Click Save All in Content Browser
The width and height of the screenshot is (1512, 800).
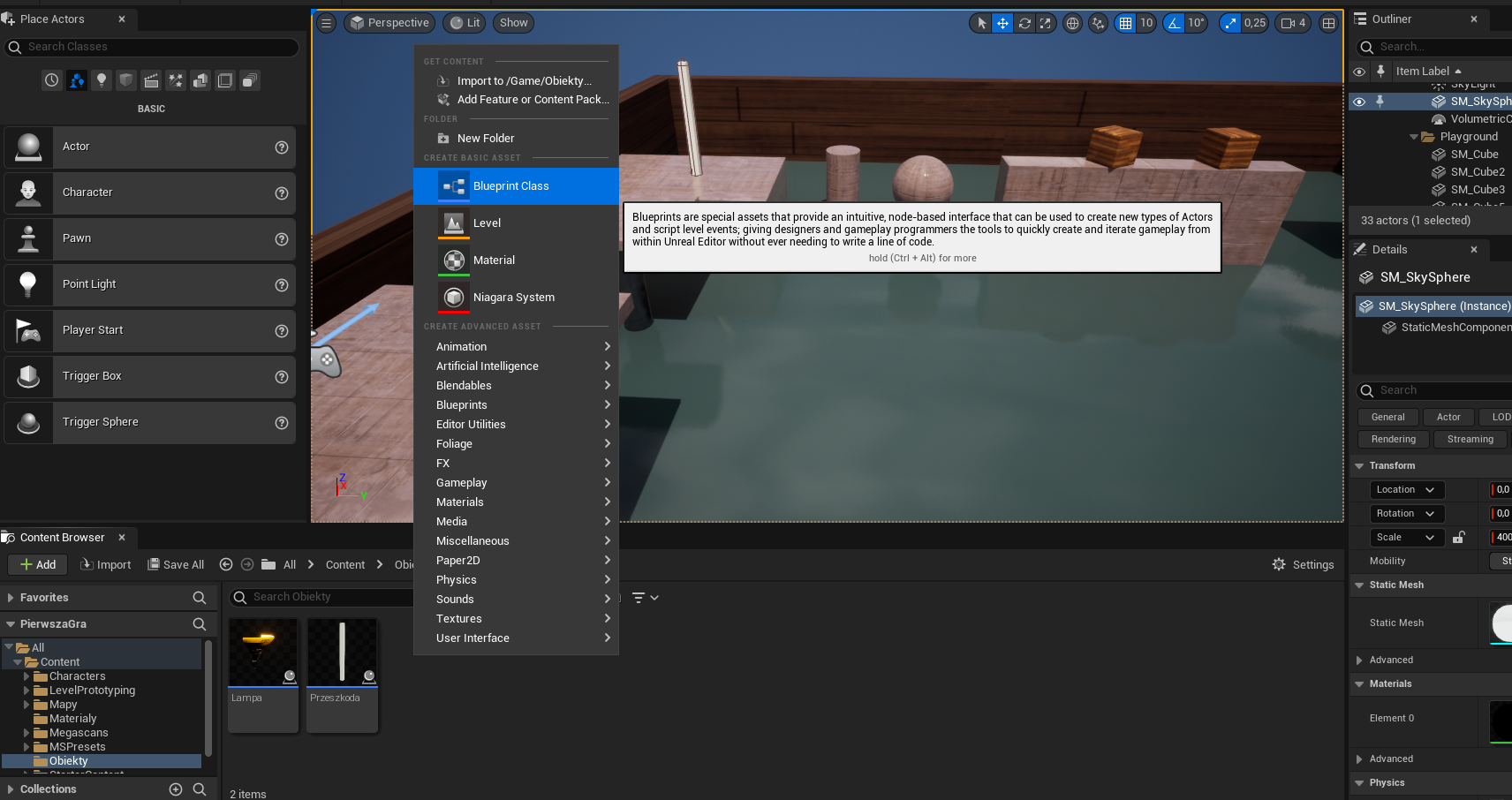176,565
